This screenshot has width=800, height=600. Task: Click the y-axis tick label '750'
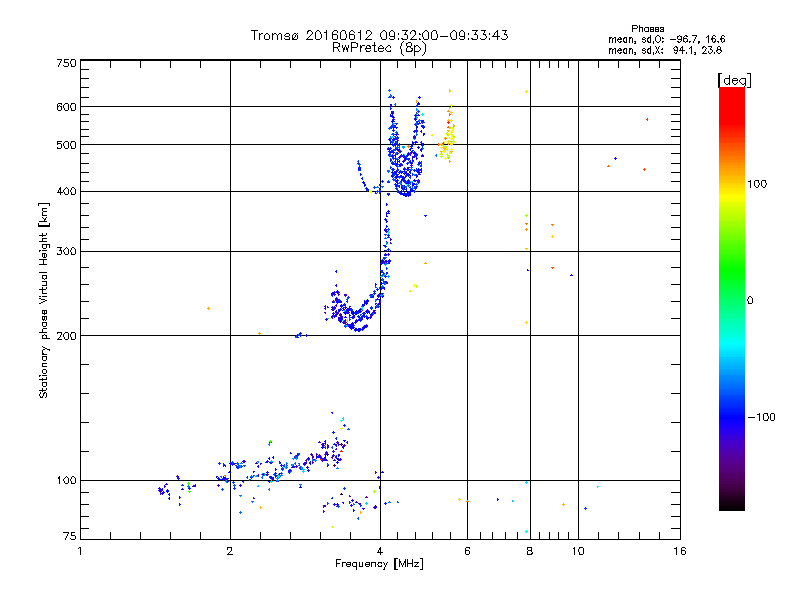[x=66, y=63]
